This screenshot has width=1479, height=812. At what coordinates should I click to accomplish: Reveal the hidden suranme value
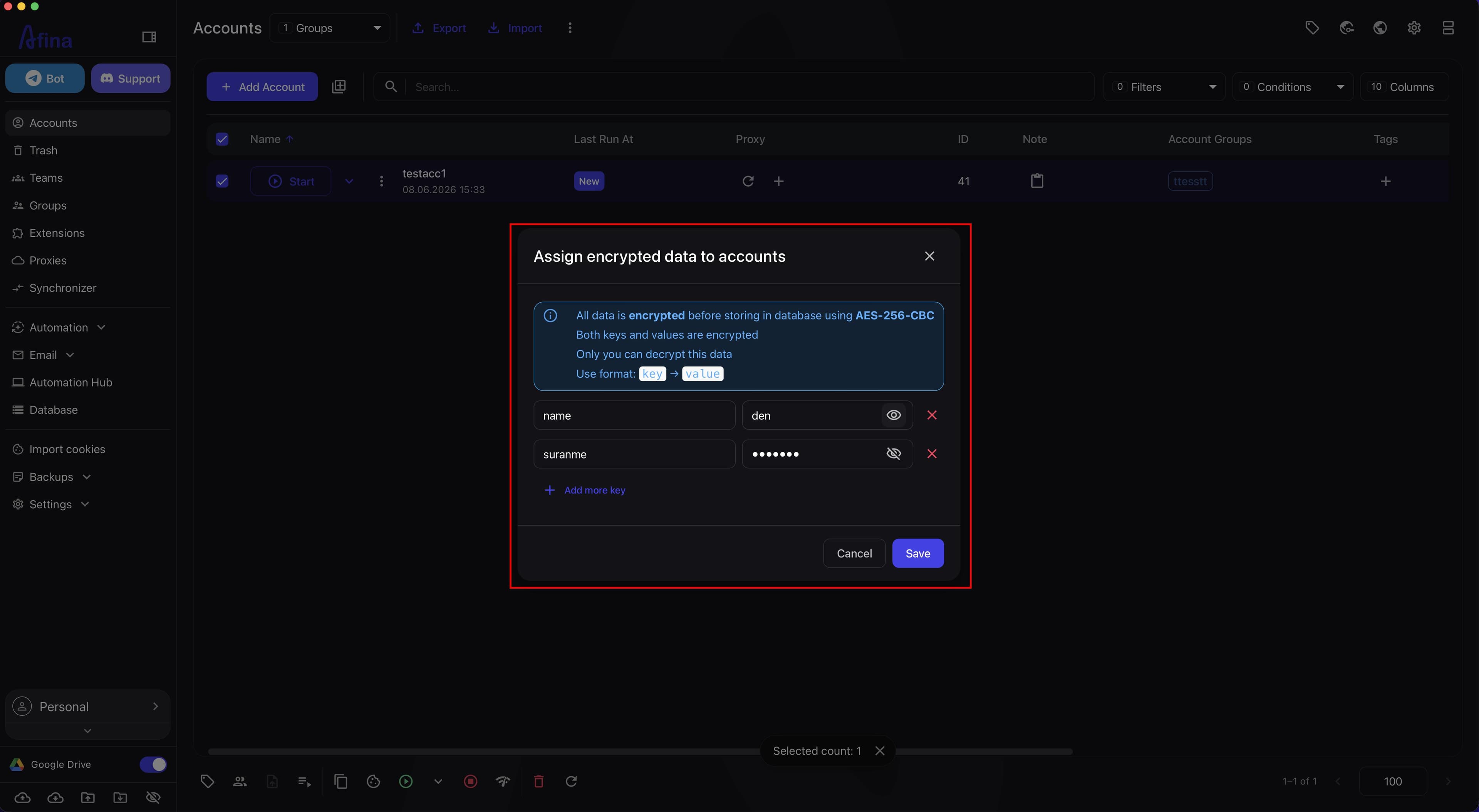pos(894,454)
